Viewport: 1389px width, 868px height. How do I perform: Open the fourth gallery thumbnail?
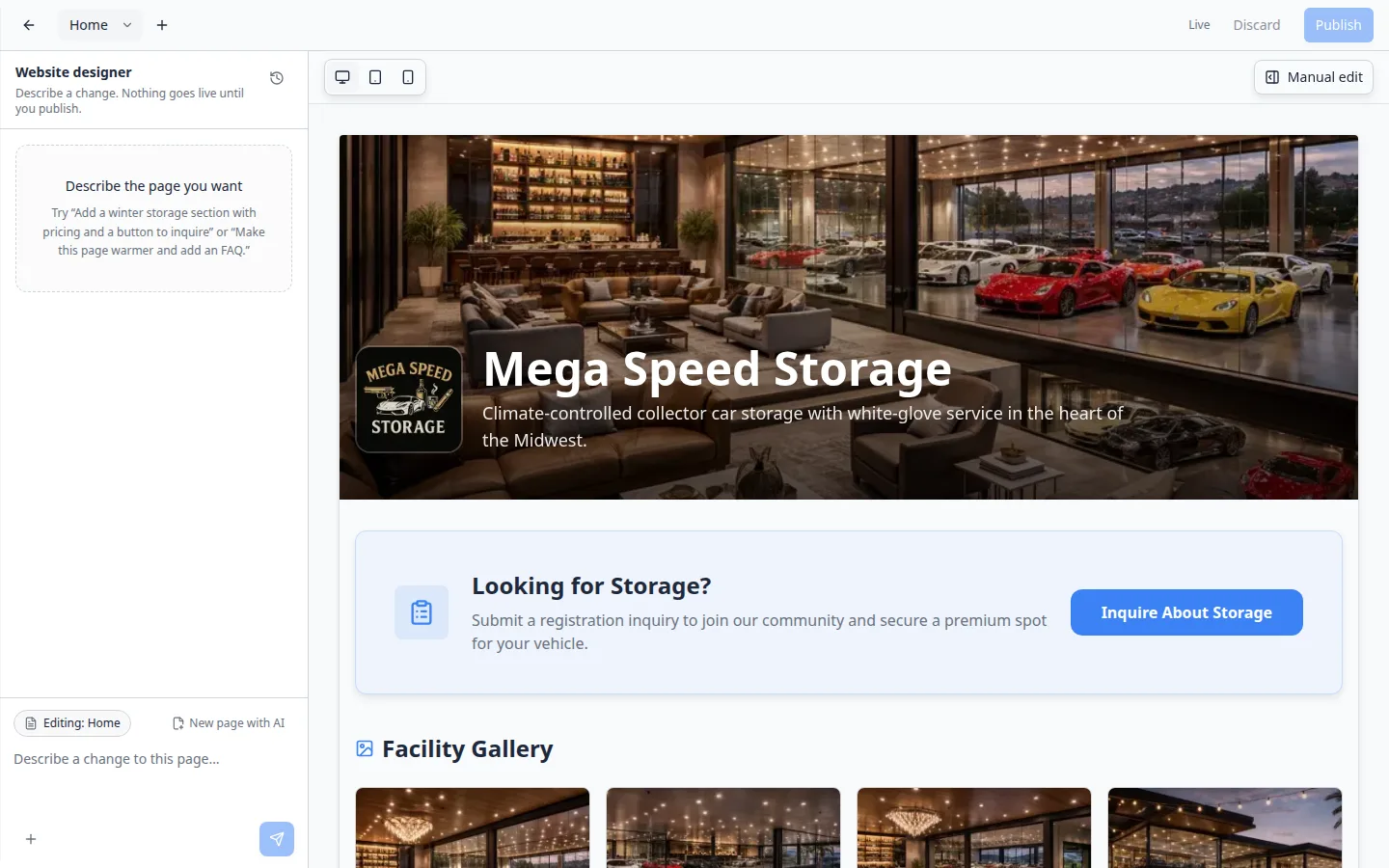pos(1225,827)
